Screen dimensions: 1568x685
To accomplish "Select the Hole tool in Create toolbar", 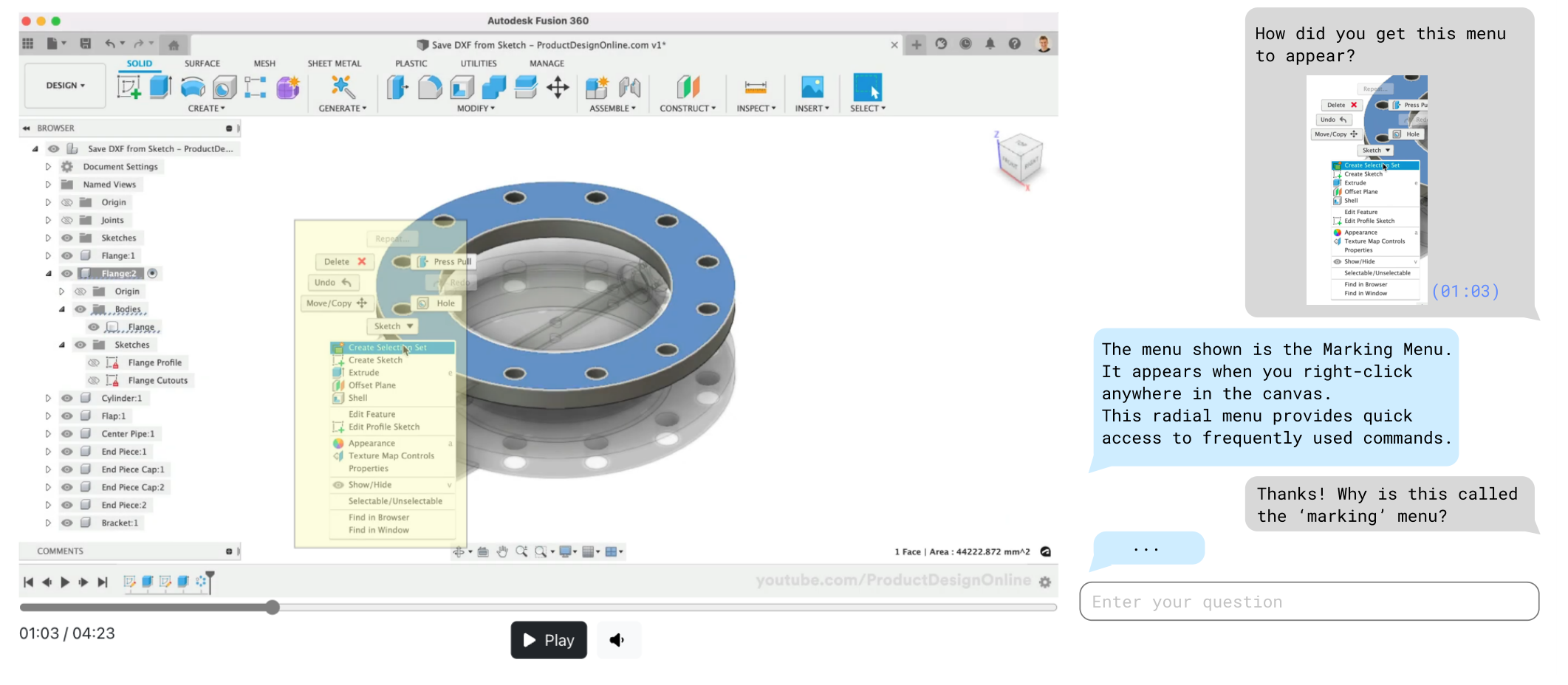I will pos(225,87).
